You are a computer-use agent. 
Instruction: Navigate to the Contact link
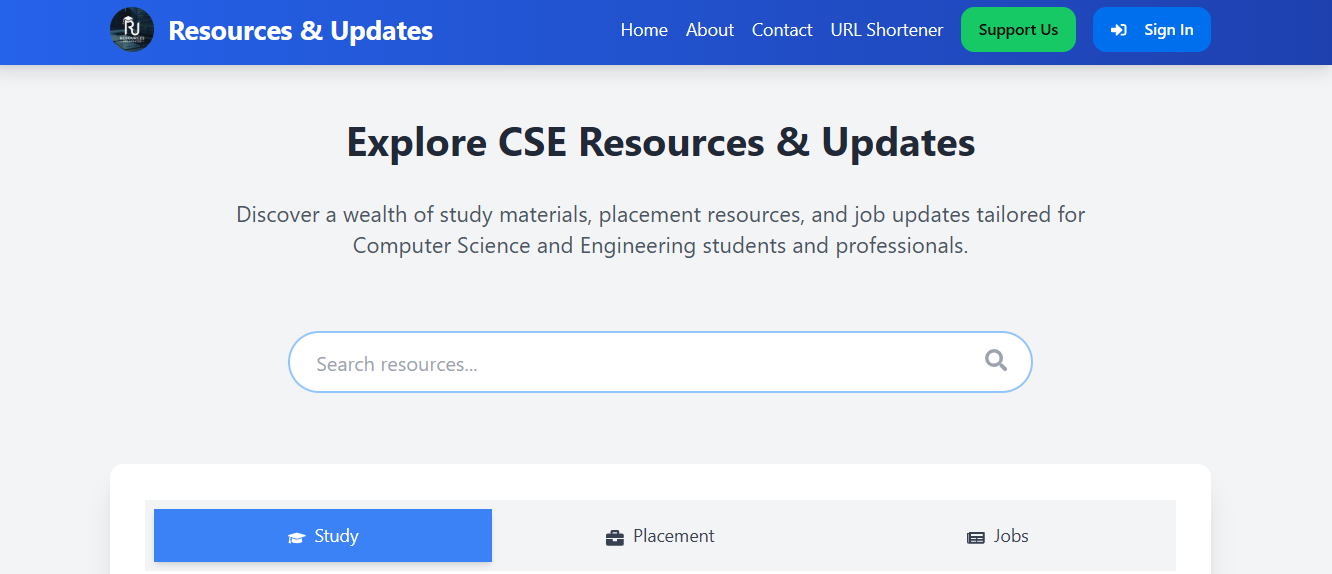[782, 30]
